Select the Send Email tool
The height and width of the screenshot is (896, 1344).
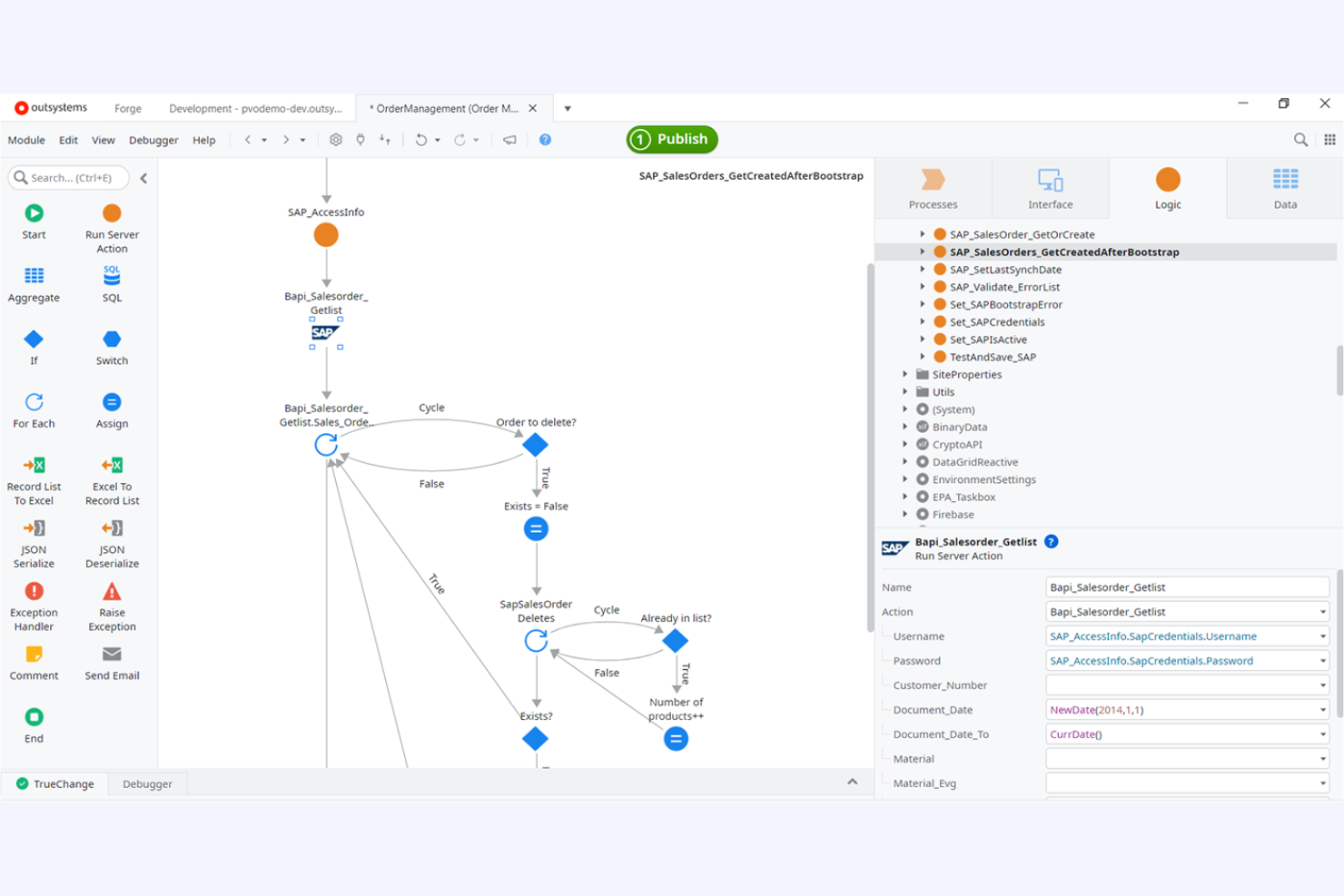point(111,664)
